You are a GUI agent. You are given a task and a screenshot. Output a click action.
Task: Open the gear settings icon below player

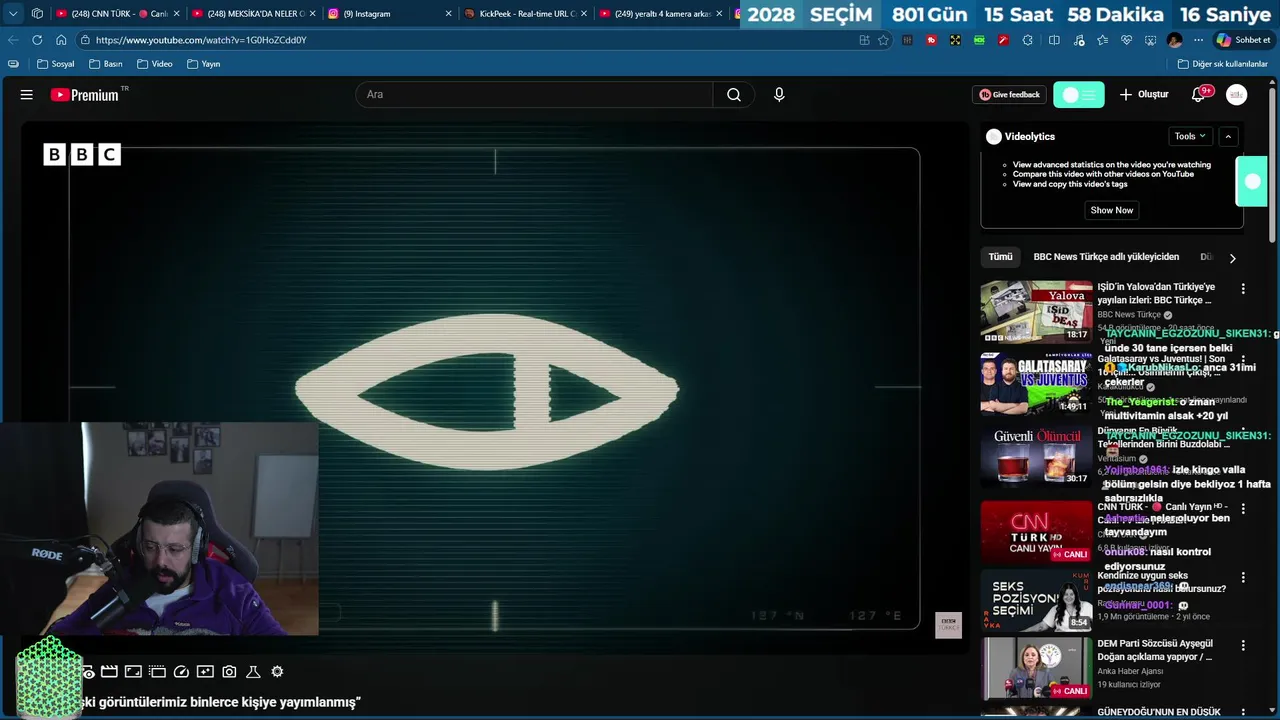click(277, 672)
